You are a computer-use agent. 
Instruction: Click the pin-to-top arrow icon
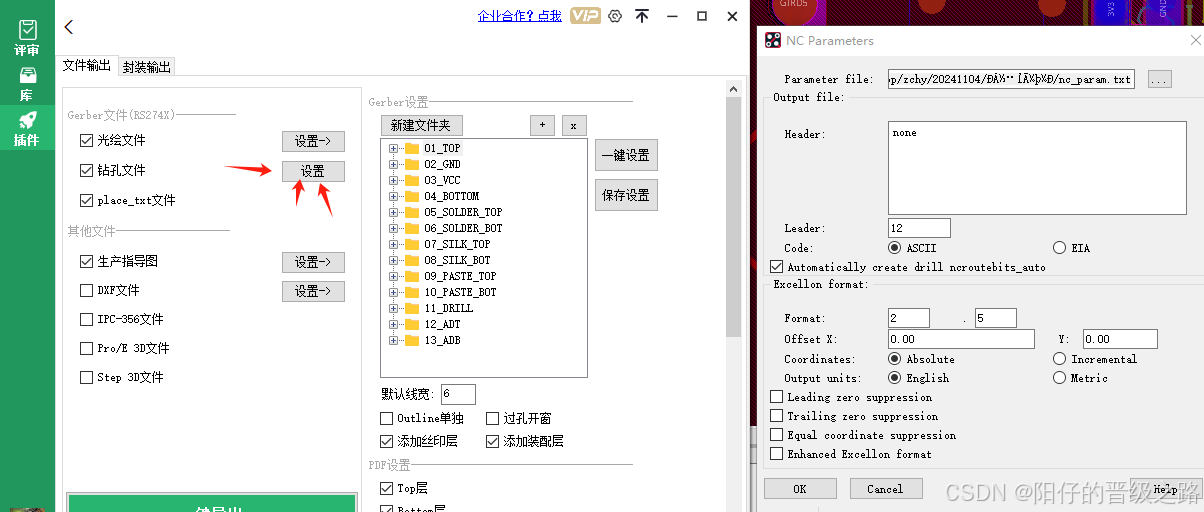click(642, 16)
